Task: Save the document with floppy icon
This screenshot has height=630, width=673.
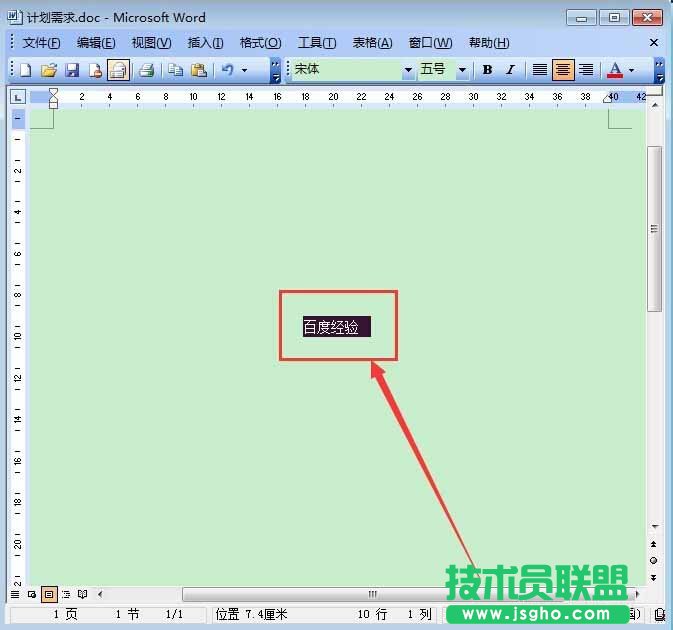Action: 72,70
